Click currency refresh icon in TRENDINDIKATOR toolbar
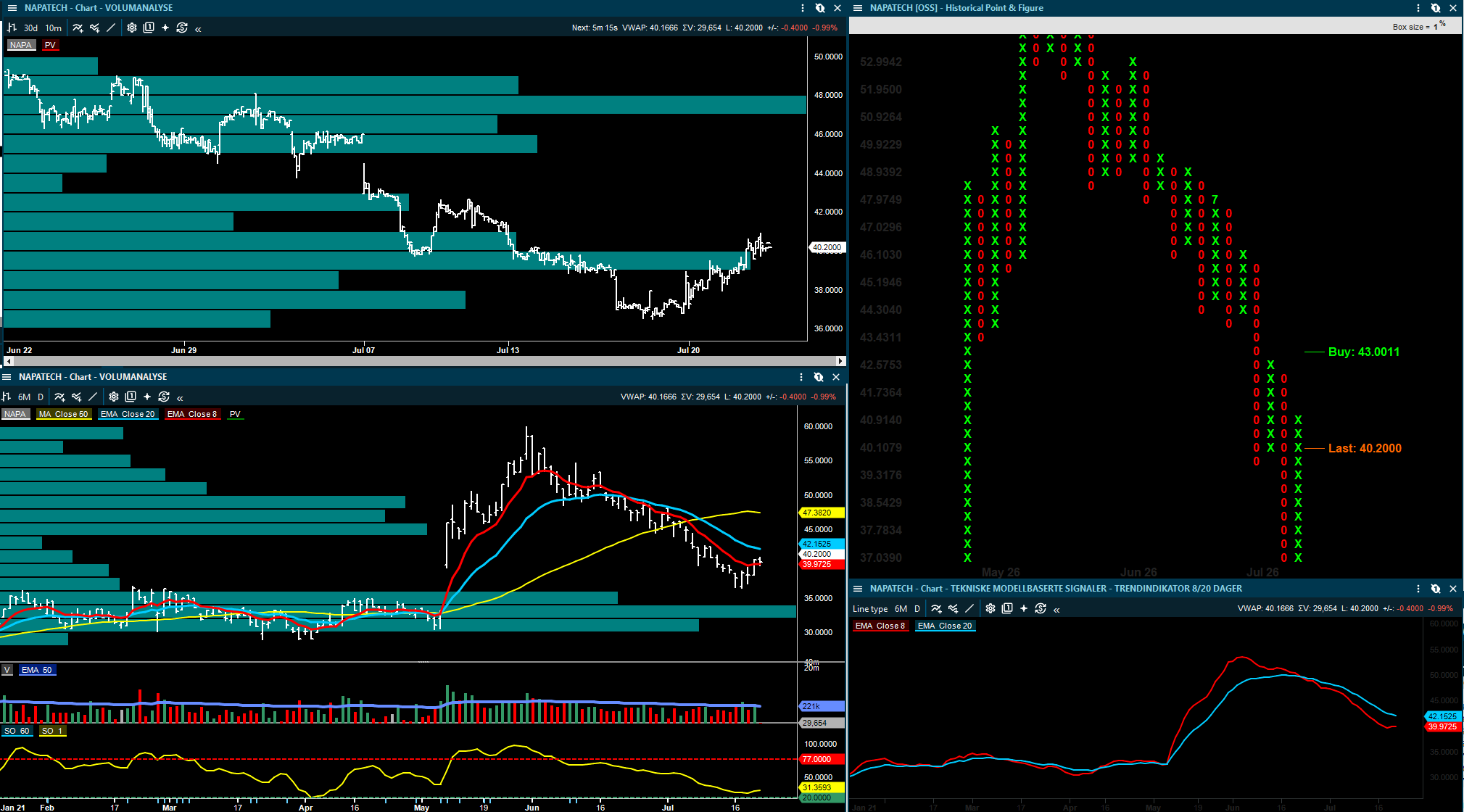1464x812 pixels. coord(1041,608)
